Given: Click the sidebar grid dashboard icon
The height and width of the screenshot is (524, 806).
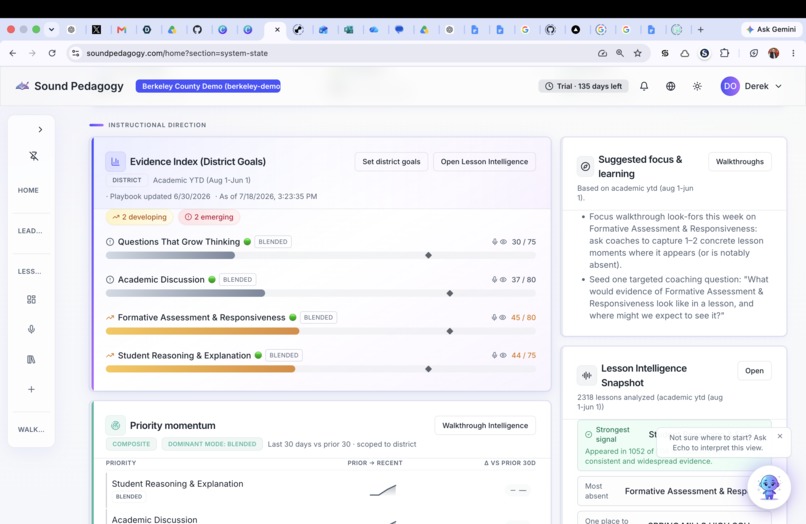Looking at the screenshot, I should pos(31,299).
